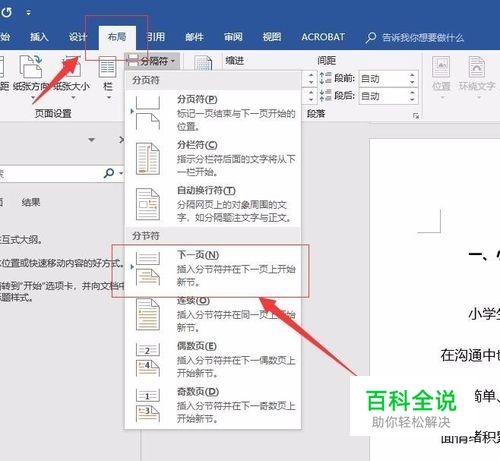The image size is (500, 461).
Task: Open the 审阅 ribbon tab
Action: pos(233,37)
